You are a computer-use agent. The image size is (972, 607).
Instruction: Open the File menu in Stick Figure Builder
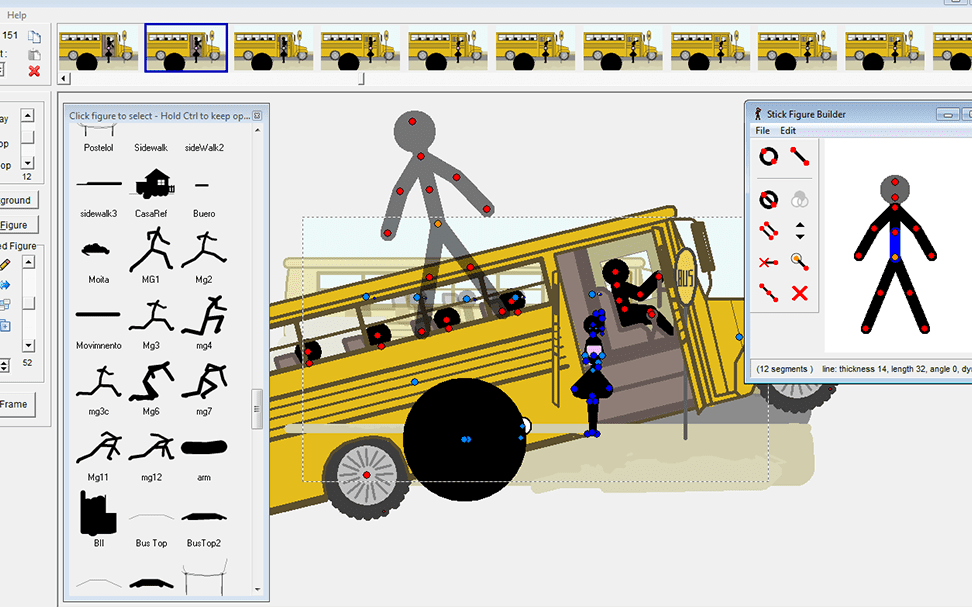click(762, 131)
